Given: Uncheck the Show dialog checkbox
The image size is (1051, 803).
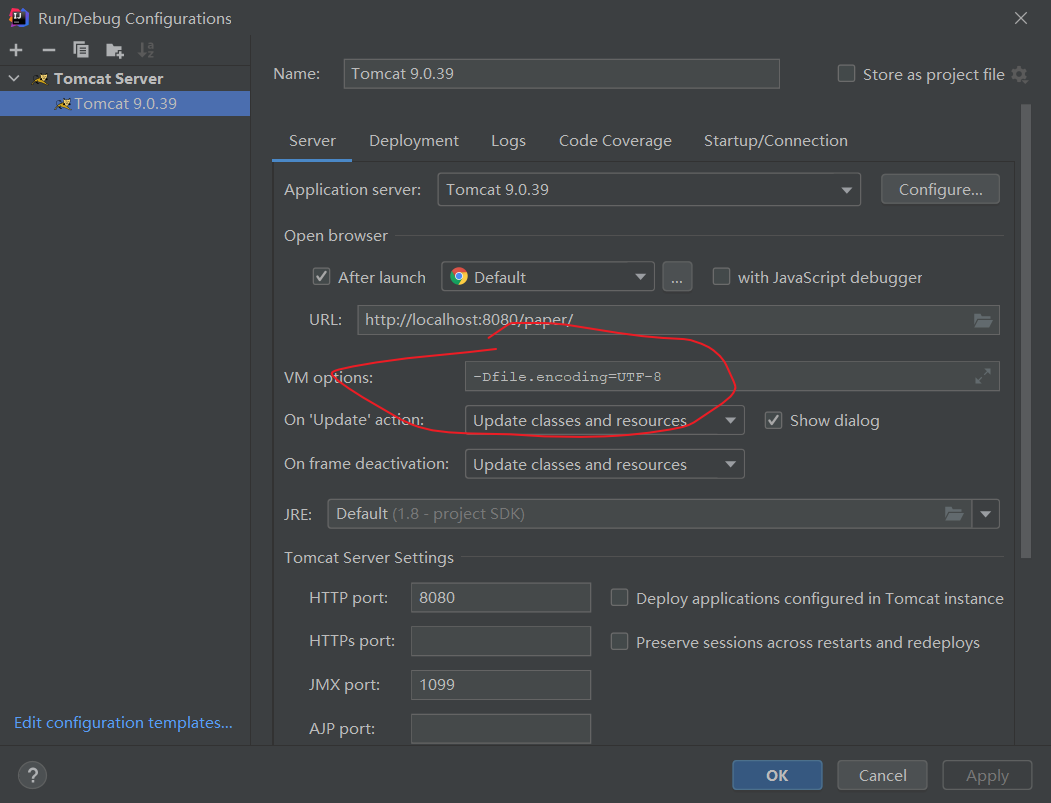Looking at the screenshot, I should 774,420.
